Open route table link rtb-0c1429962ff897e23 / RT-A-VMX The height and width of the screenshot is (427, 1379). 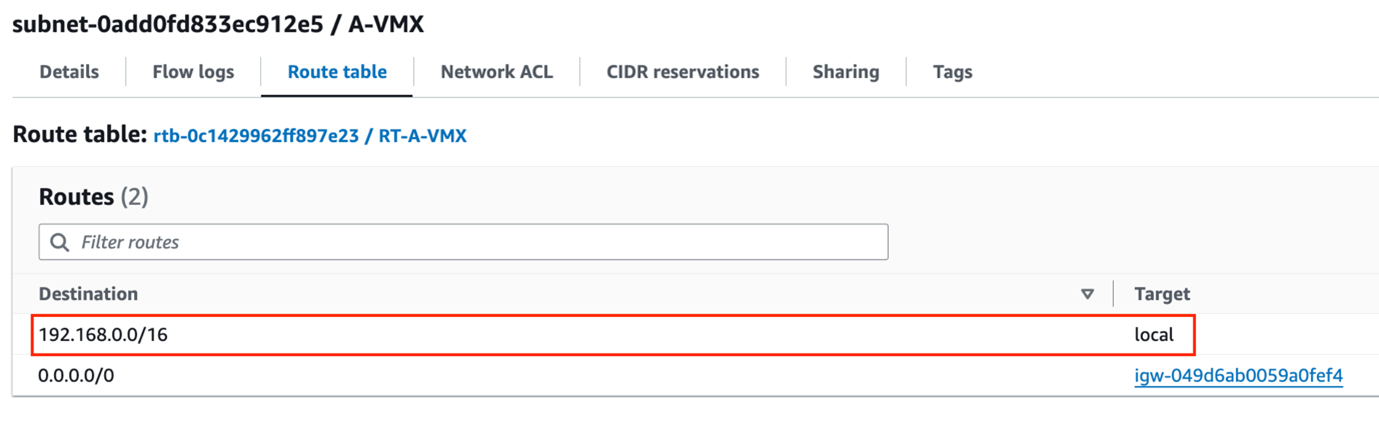click(x=310, y=135)
